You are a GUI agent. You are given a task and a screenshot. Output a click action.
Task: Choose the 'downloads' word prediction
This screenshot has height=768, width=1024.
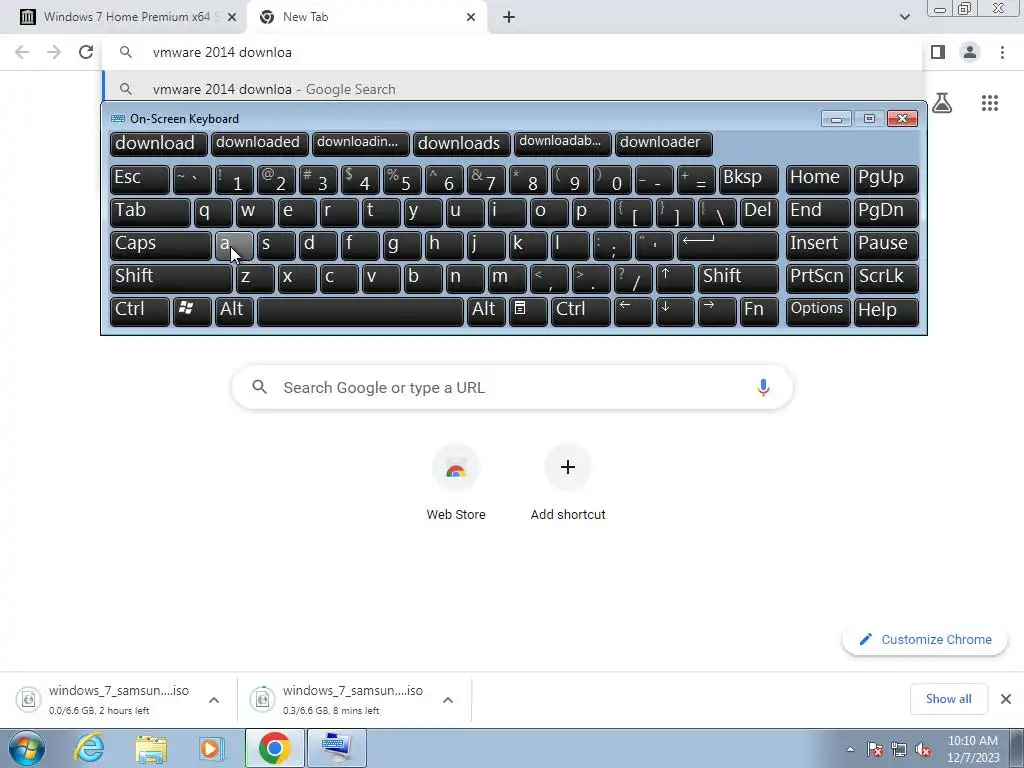(x=461, y=144)
